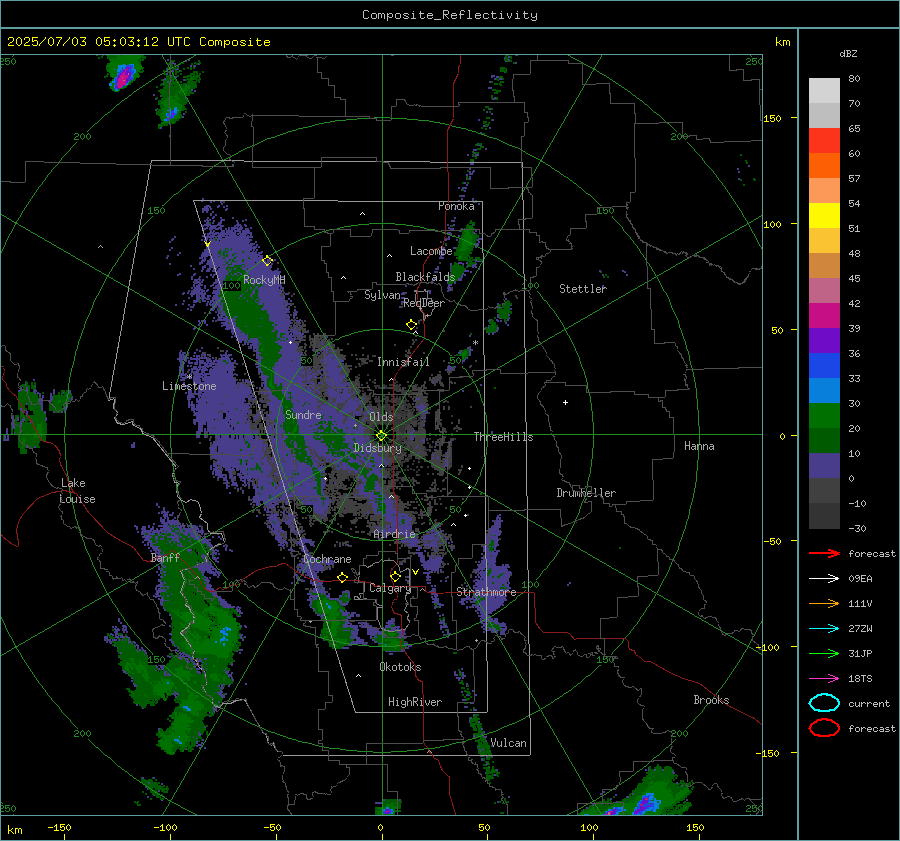
Task: Click the Stettler town label
Action: pos(583,289)
